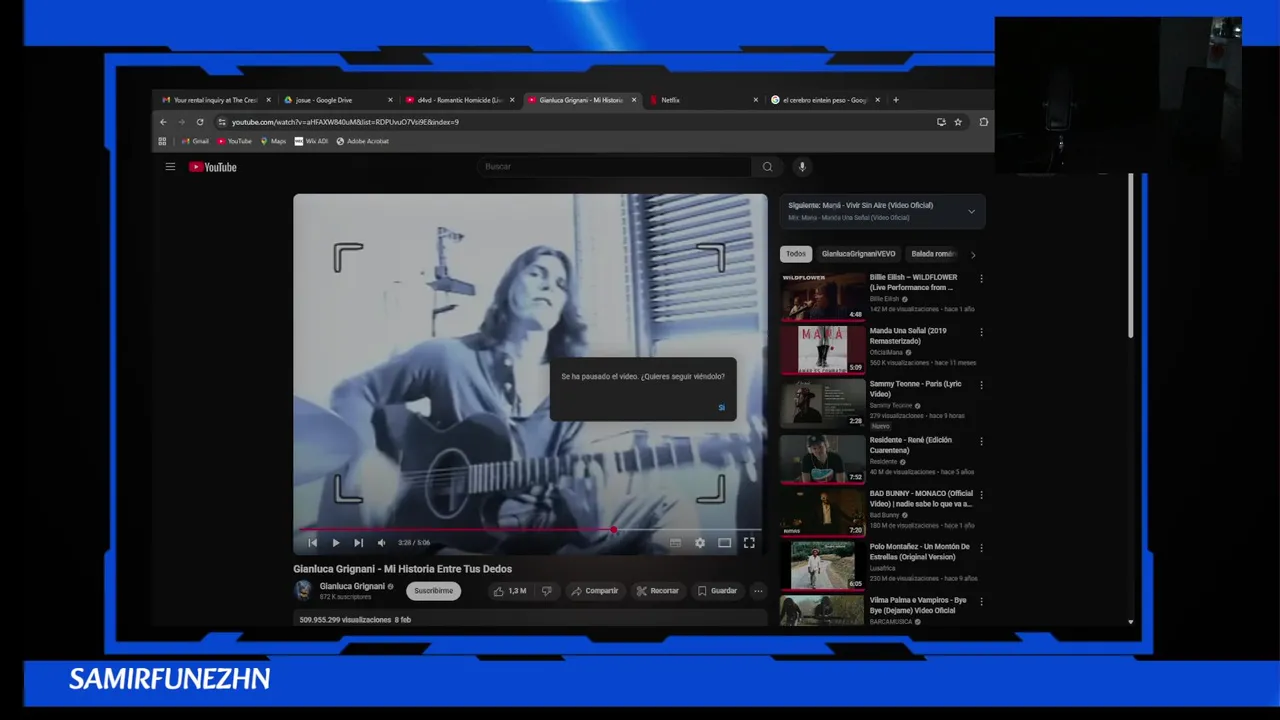Skip to previous video in playlist
This screenshot has height=720, width=1280.
(312, 543)
